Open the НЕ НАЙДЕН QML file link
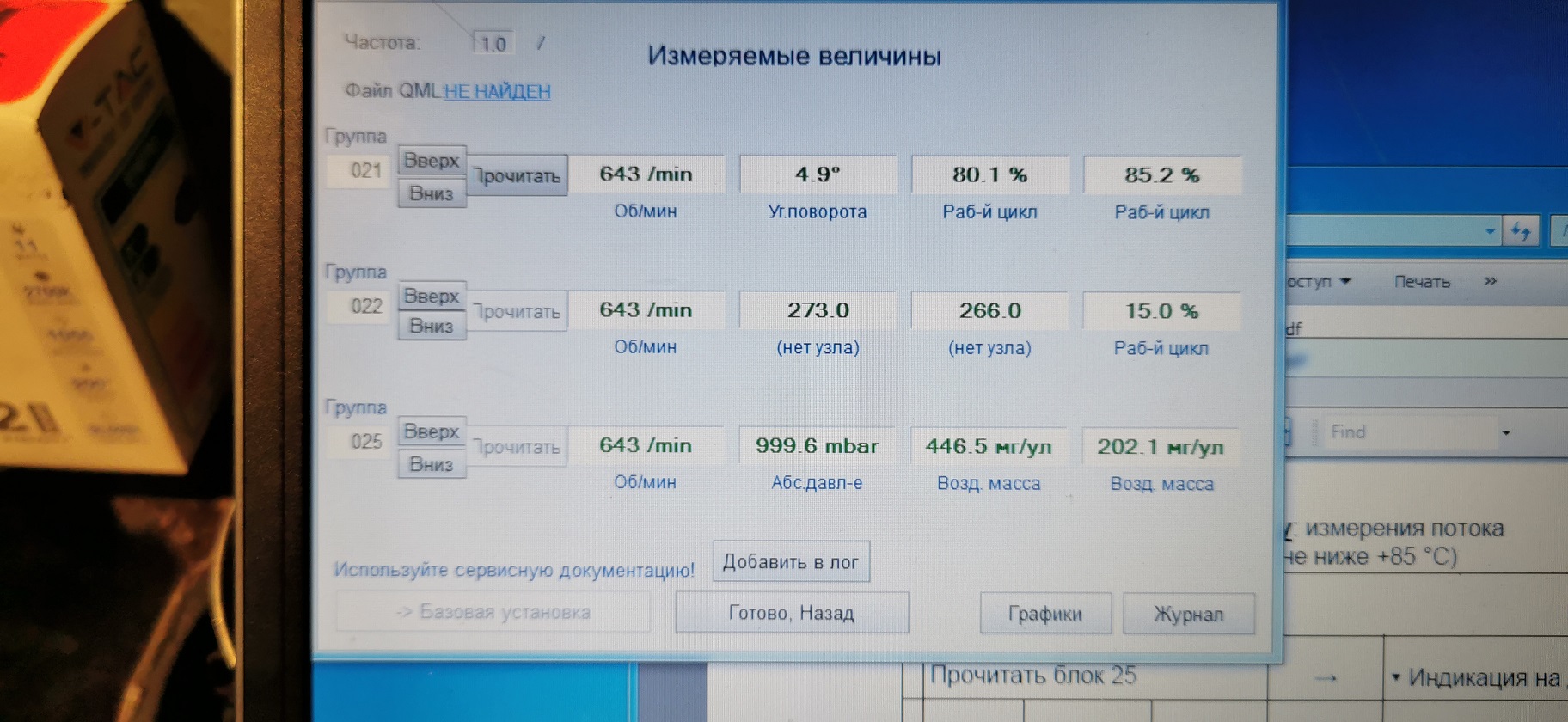 coord(497,91)
